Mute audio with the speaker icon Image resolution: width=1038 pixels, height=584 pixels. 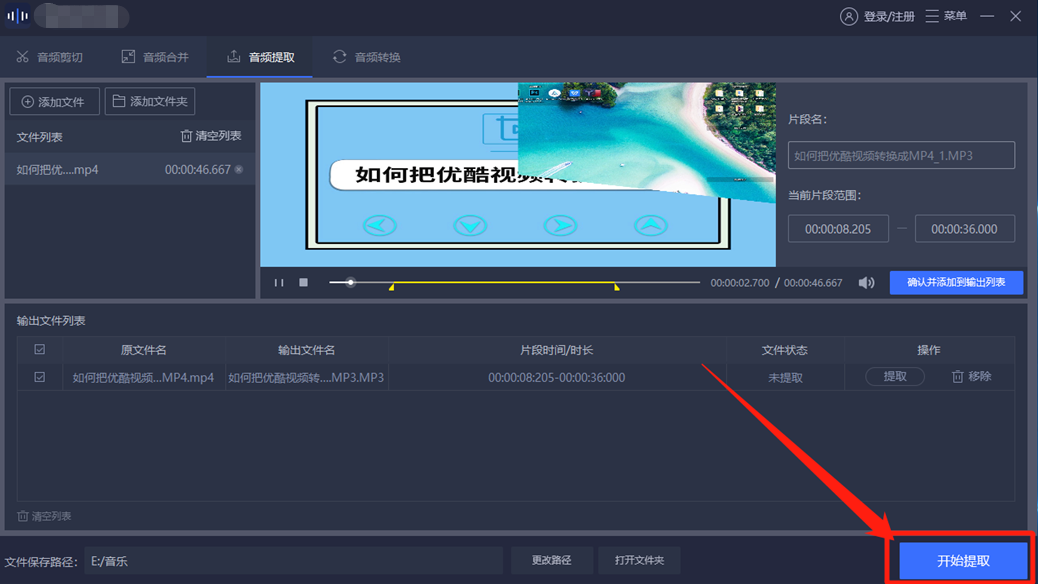pyautogui.click(x=866, y=283)
